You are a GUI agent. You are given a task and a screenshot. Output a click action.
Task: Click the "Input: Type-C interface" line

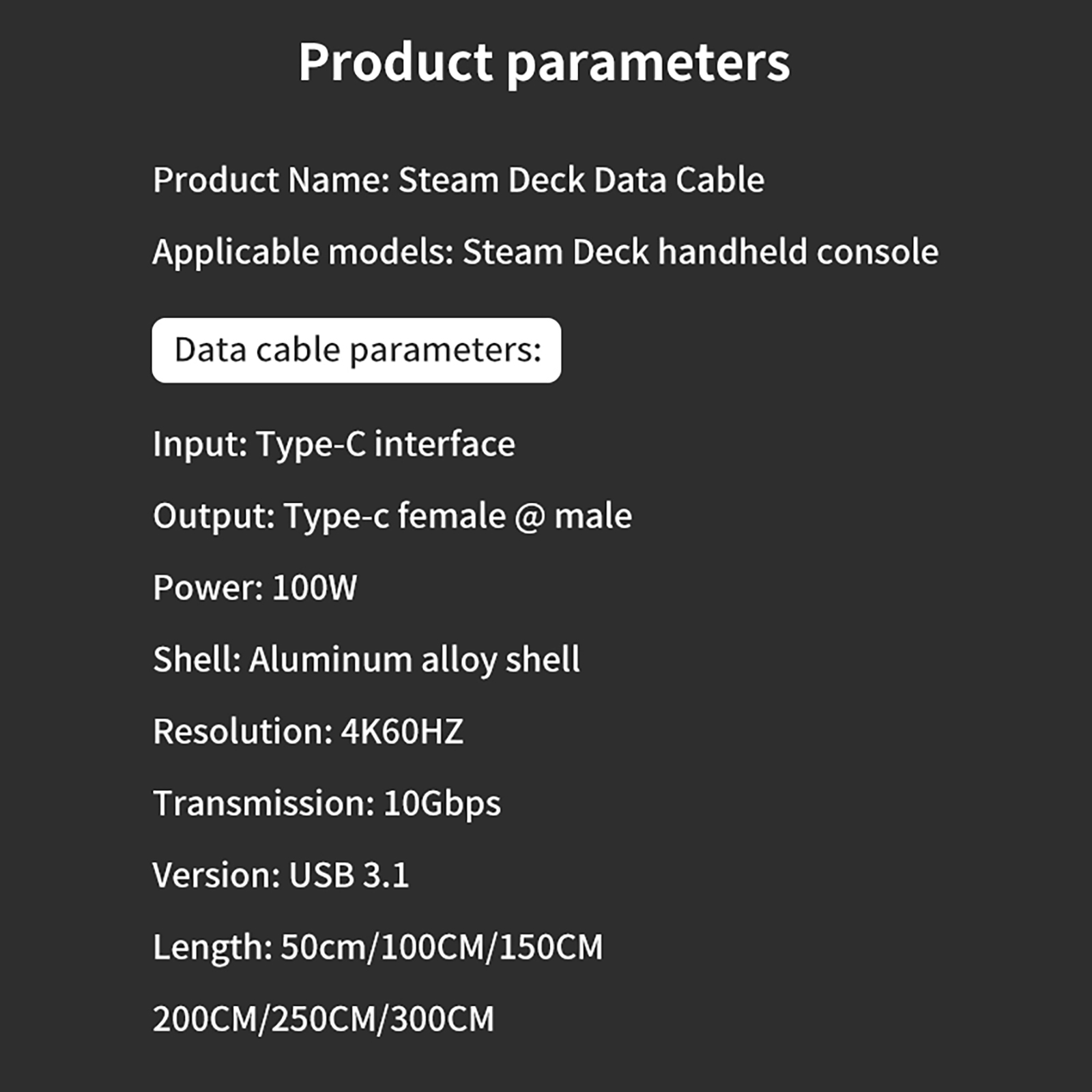pyautogui.click(x=334, y=444)
